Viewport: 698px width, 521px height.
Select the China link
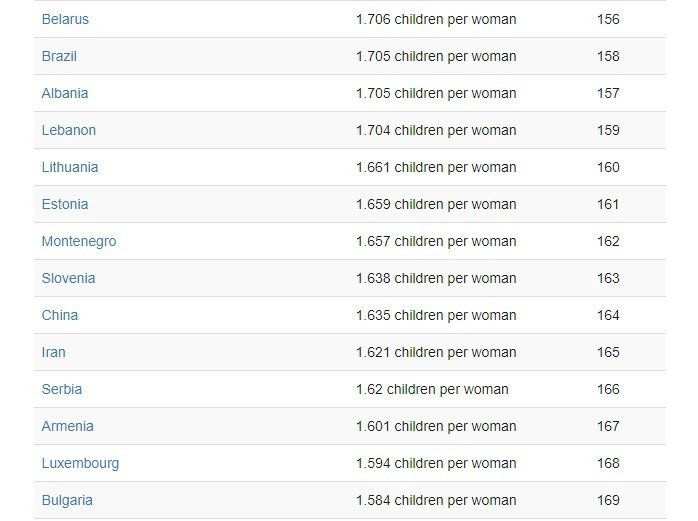coord(60,315)
